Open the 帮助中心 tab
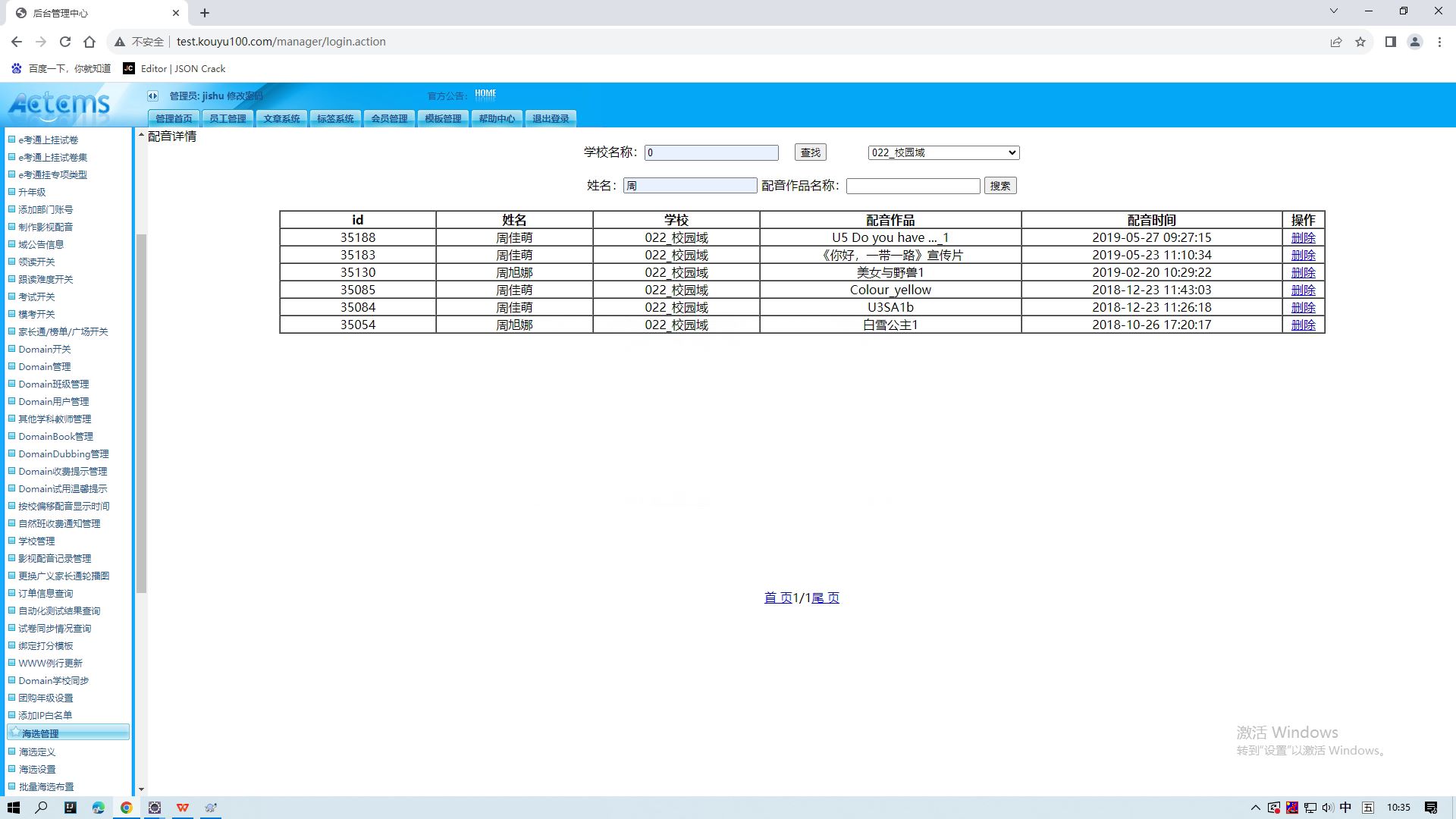This screenshot has height=819, width=1456. [x=497, y=118]
